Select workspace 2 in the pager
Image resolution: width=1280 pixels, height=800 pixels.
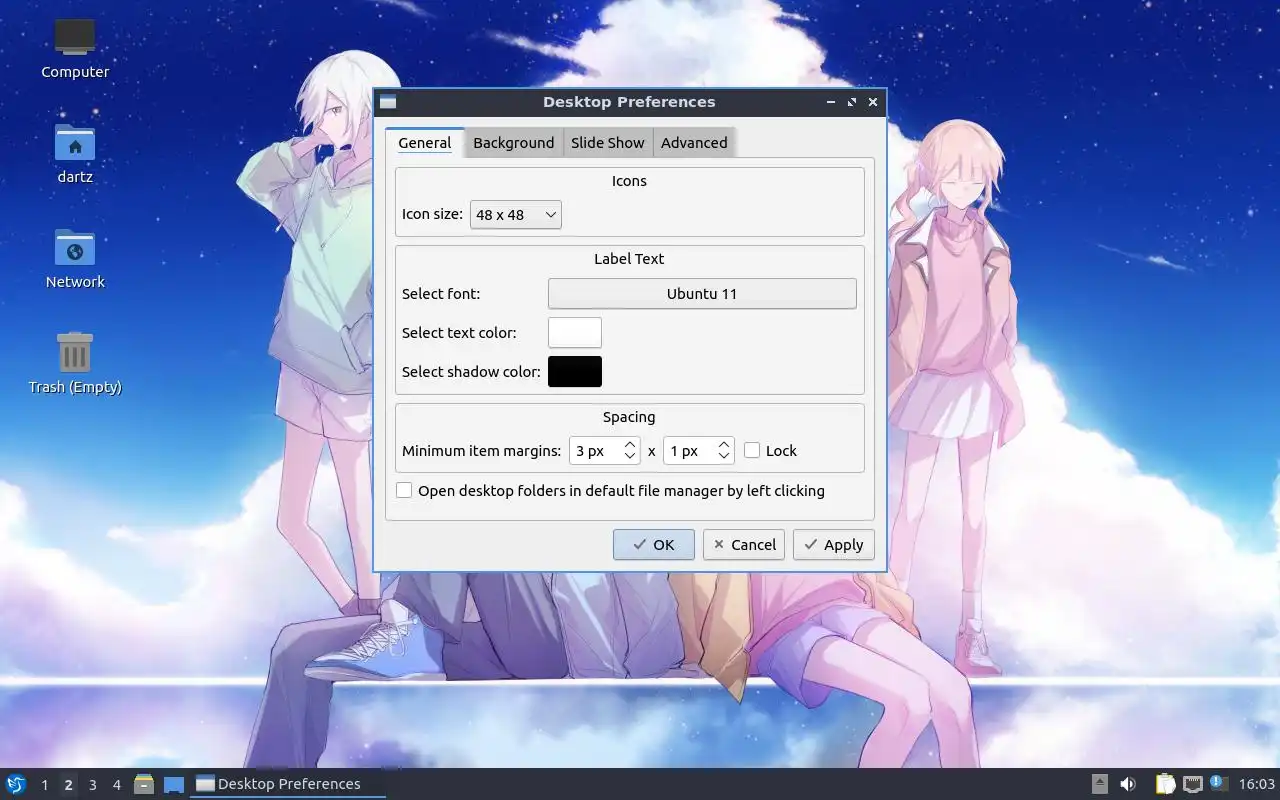click(x=68, y=785)
